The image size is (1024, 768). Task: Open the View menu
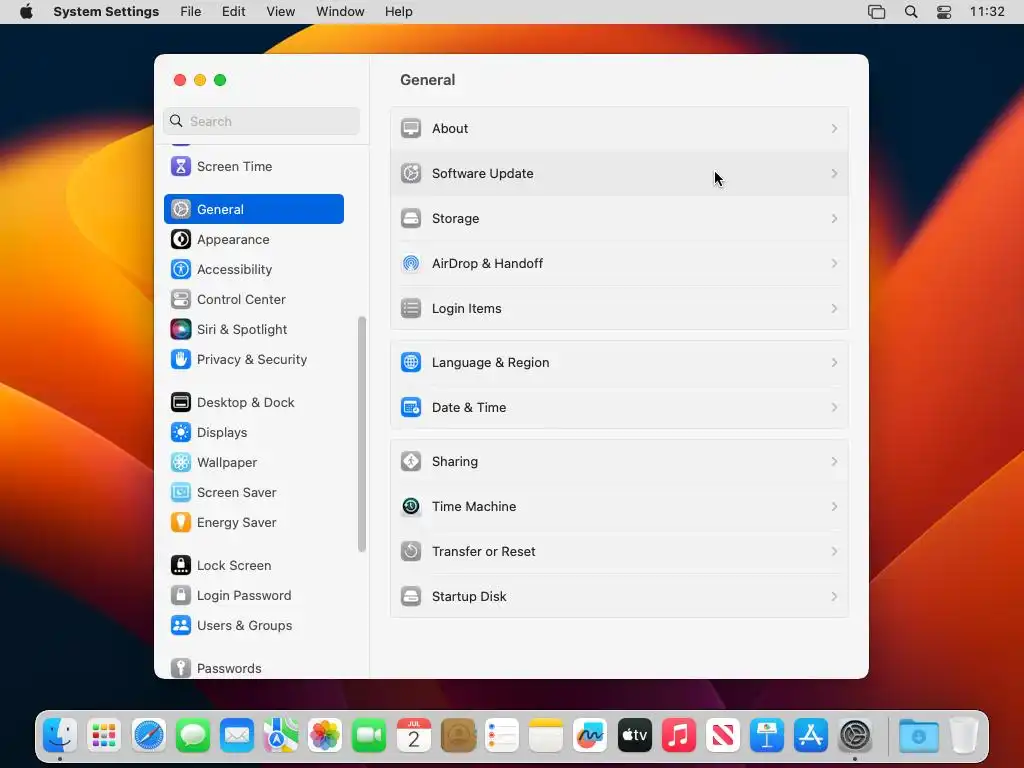point(281,12)
